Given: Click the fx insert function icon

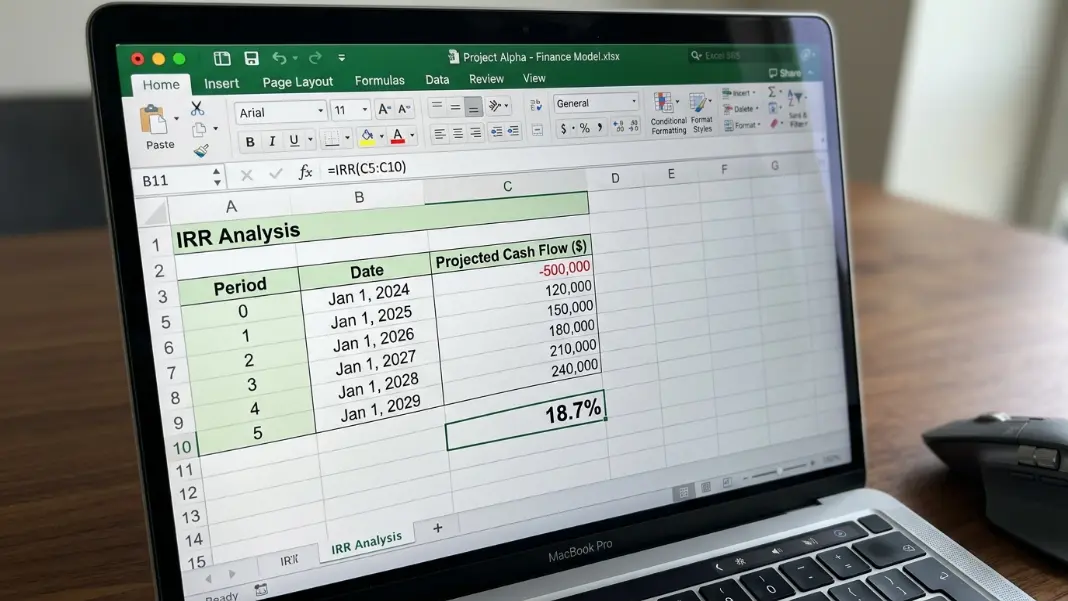Looking at the screenshot, I should (305, 172).
